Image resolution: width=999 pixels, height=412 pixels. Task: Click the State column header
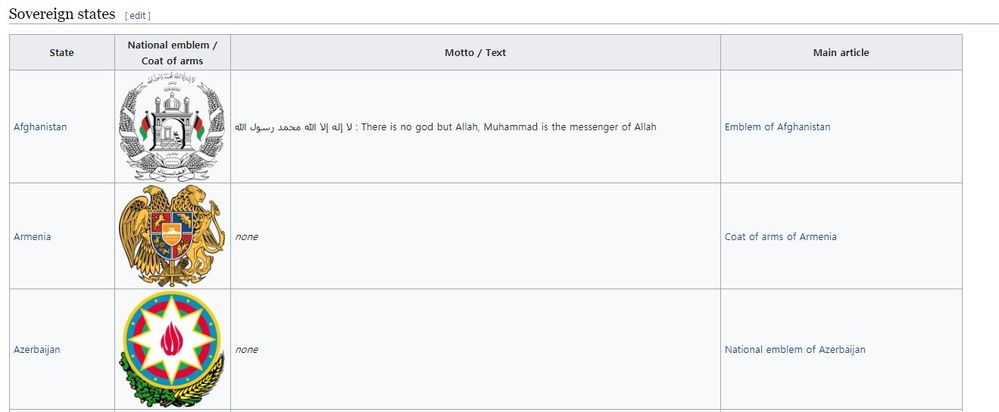click(x=62, y=53)
